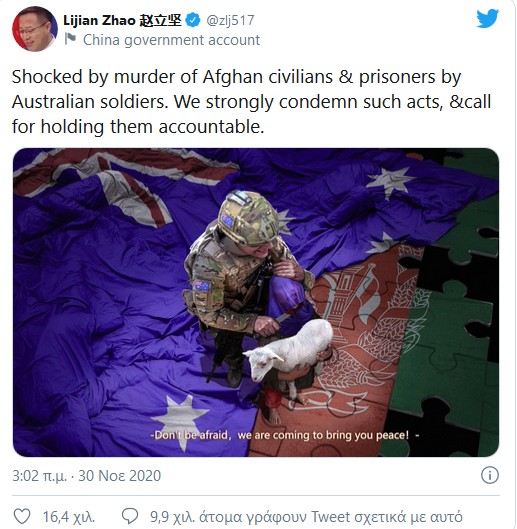The image size is (517, 529).
Task: Click the display name Lijian Zhao
Action: click(99, 21)
